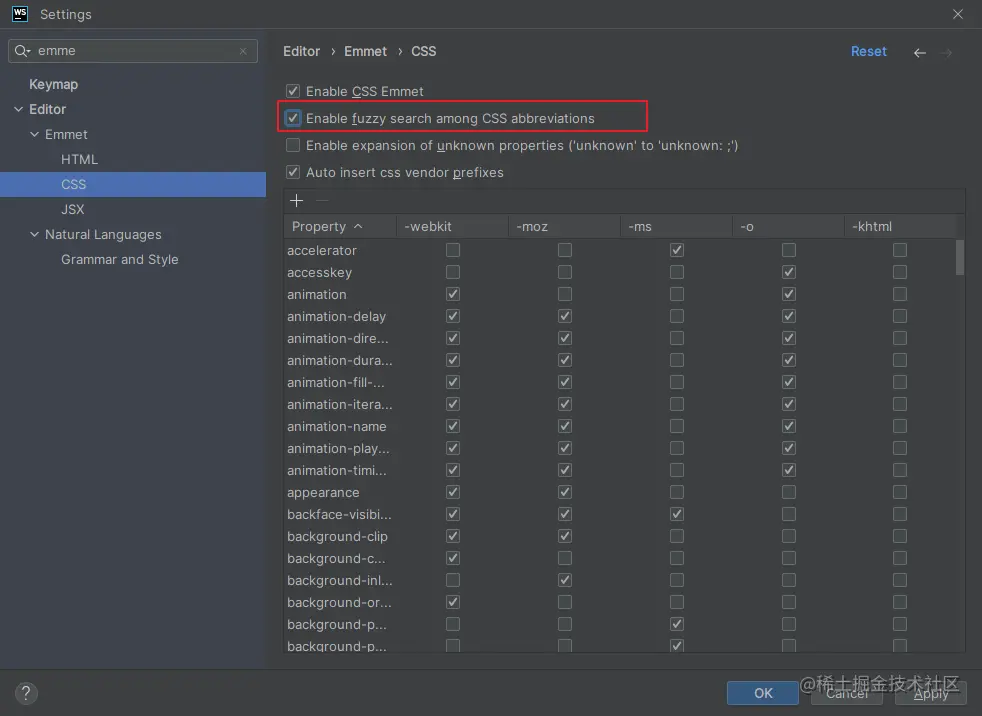Collapse the Natural Languages node
Image resolution: width=982 pixels, height=716 pixels.
pos(34,234)
